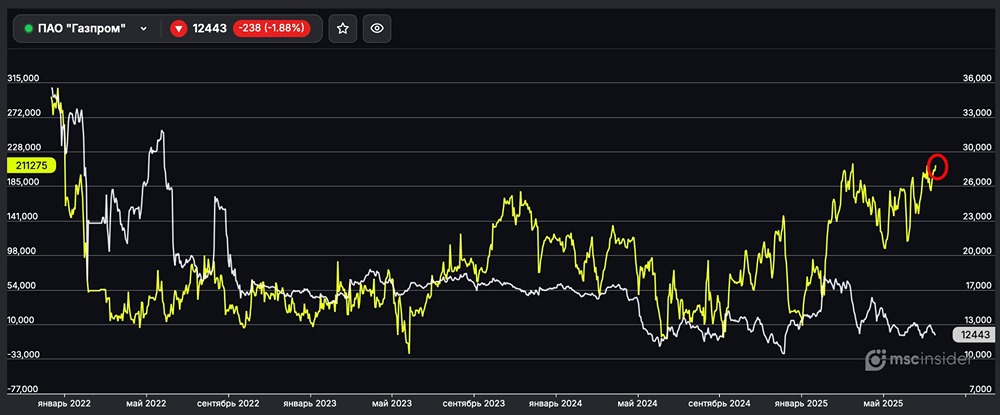Select the yellow 211275 value label
This screenshot has width=1000, height=415.
point(33,165)
